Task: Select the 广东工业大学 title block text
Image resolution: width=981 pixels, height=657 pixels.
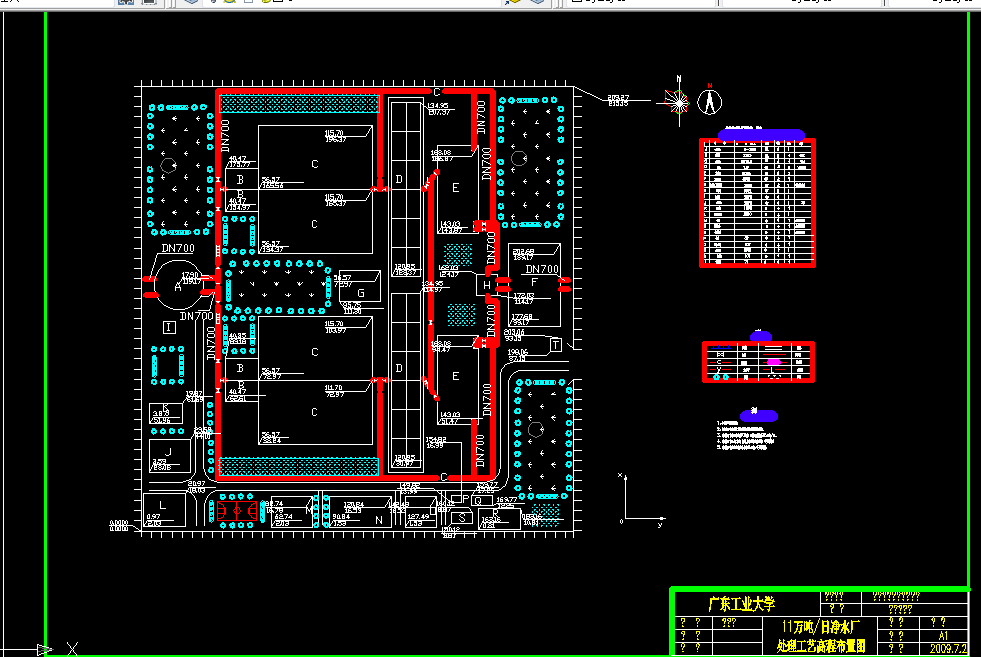Action: click(741, 604)
